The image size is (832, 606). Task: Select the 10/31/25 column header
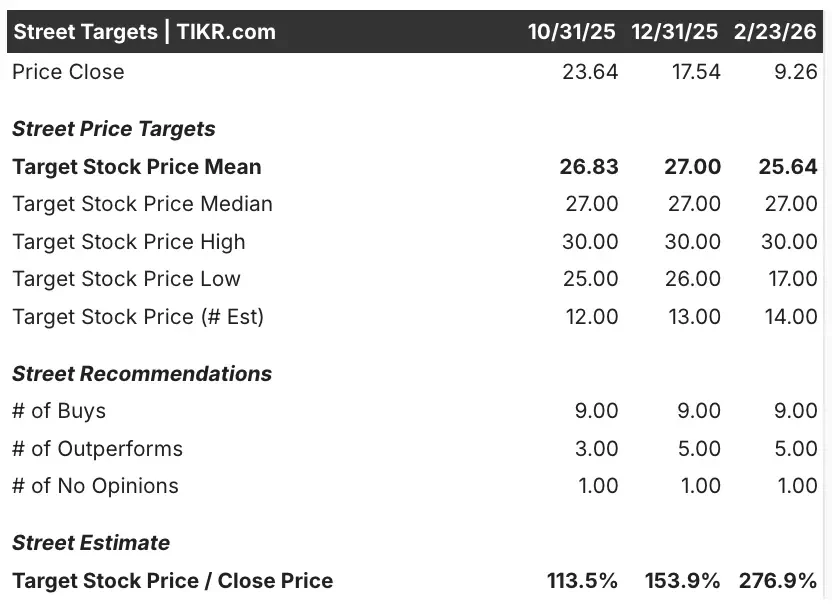(571, 32)
